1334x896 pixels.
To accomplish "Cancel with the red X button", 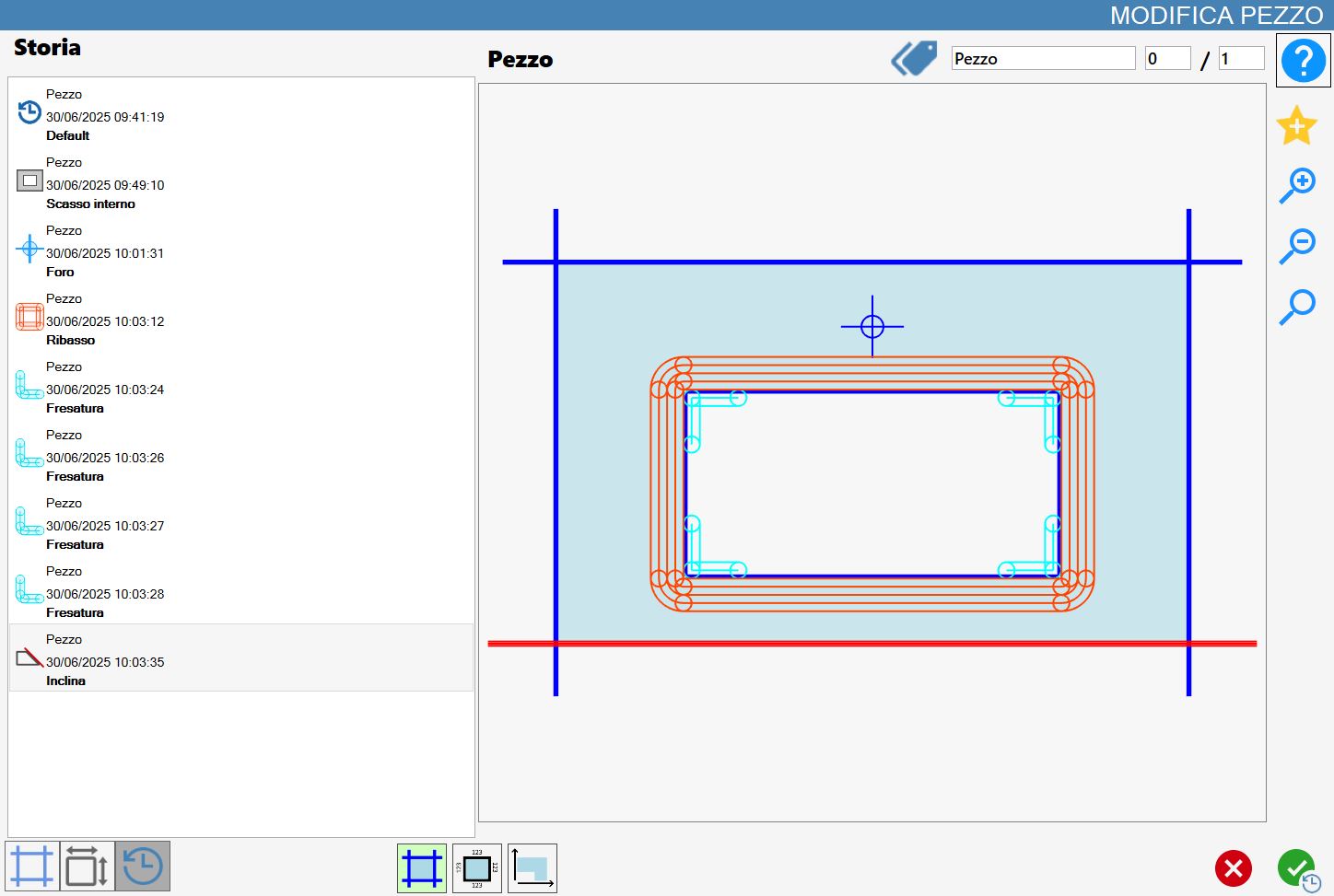I will pyautogui.click(x=1233, y=867).
